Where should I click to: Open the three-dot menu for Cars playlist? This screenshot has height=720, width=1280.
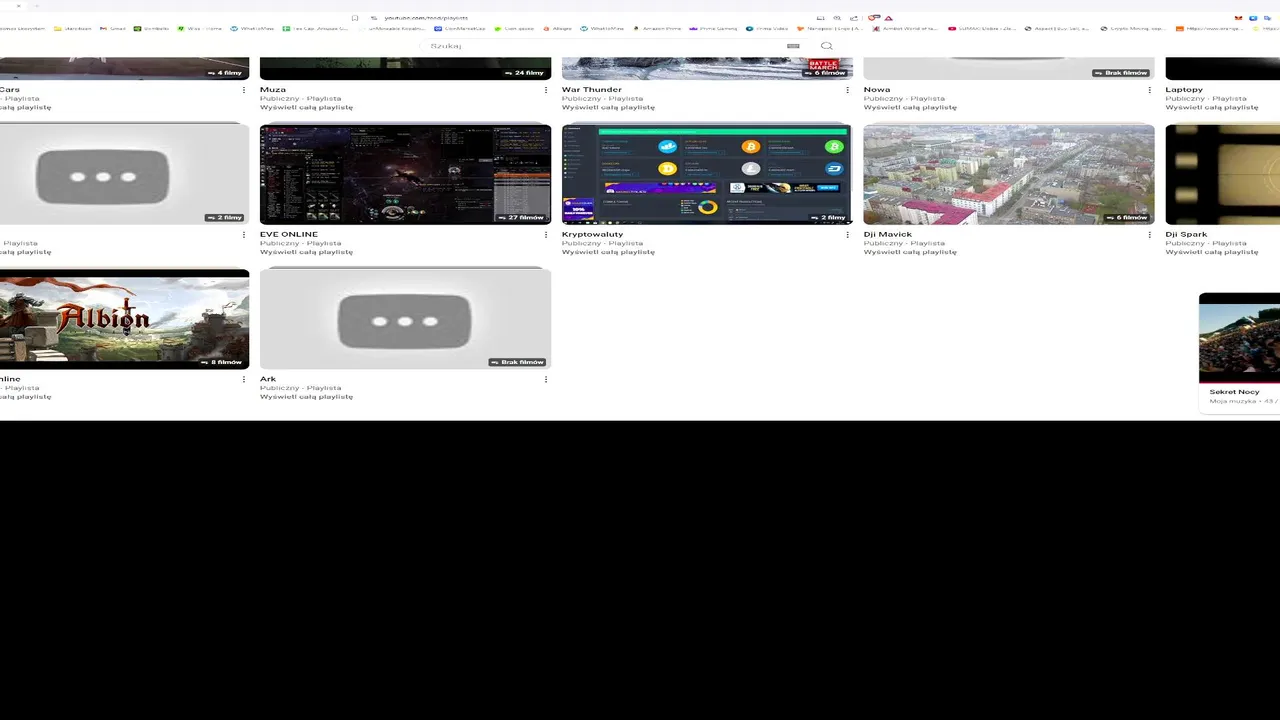[x=244, y=90]
